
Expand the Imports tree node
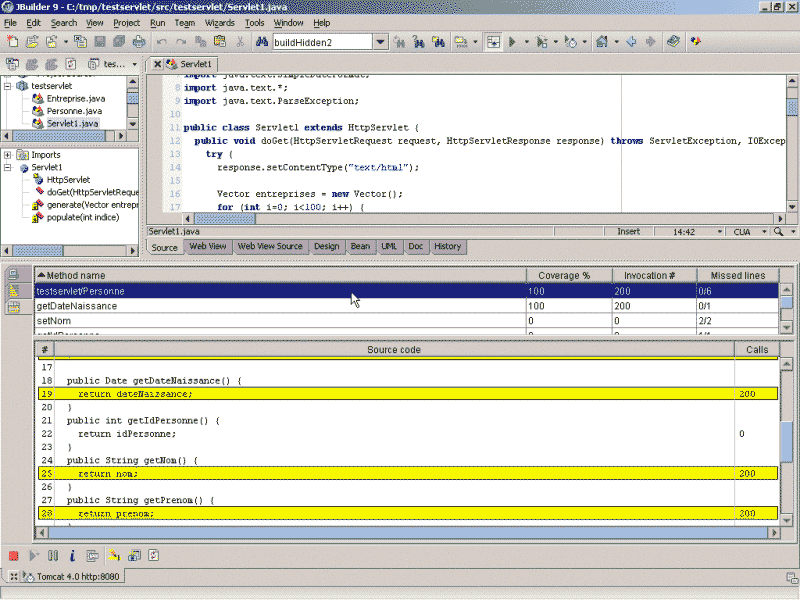8,155
